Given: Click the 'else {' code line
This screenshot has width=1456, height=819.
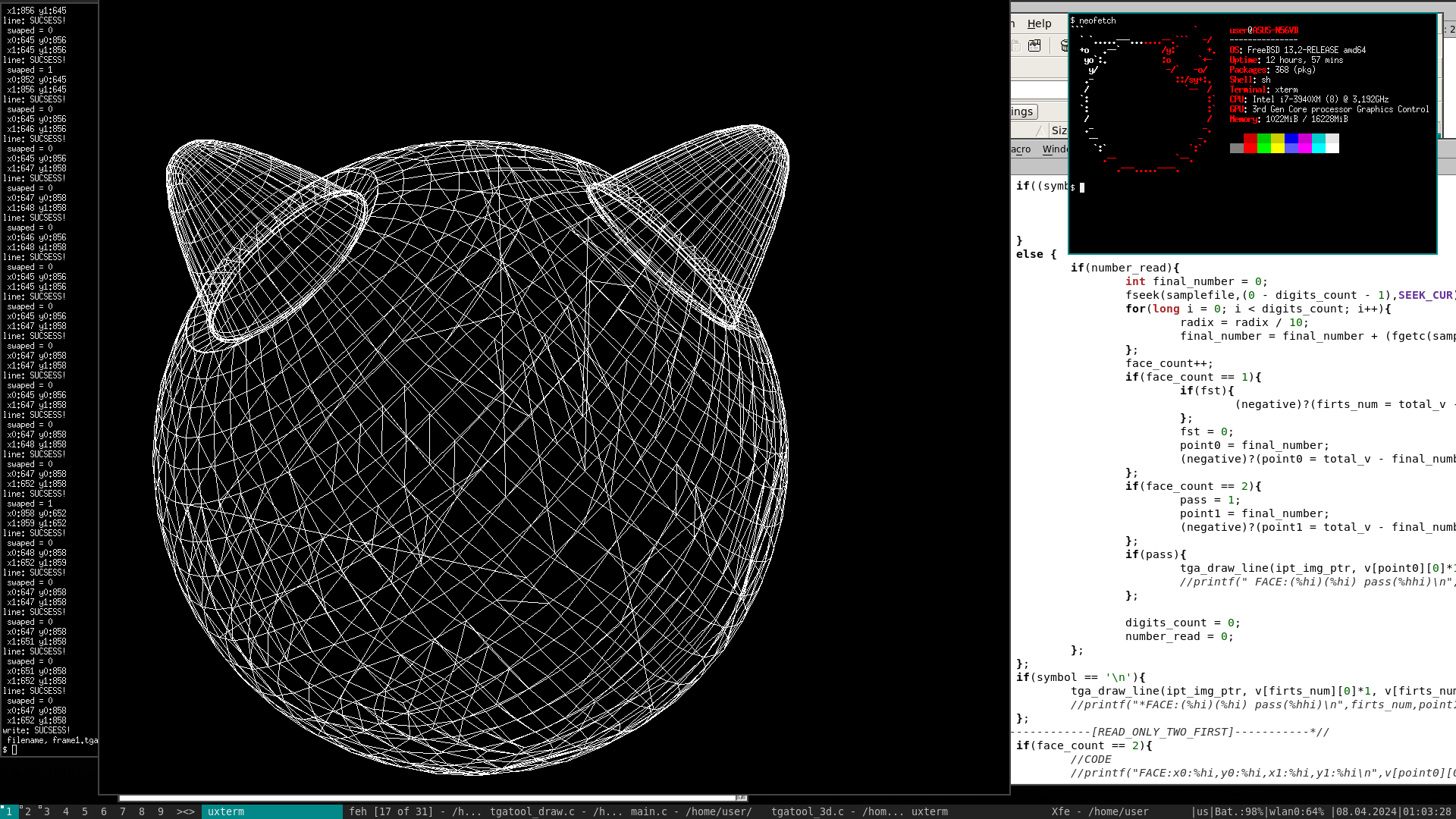Looking at the screenshot, I should click(x=1036, y=254).
